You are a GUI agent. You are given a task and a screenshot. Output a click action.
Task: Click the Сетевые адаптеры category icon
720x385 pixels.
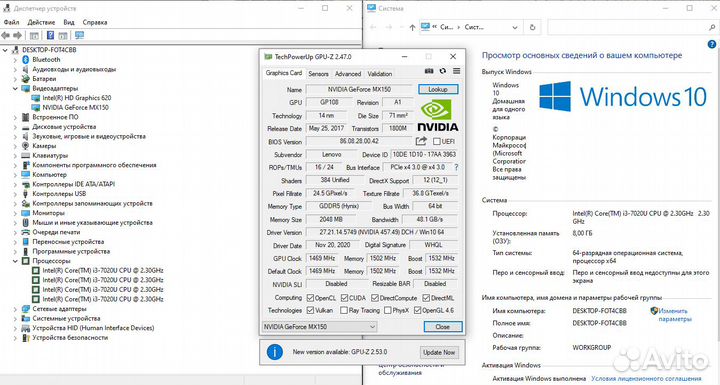(26, 309)
